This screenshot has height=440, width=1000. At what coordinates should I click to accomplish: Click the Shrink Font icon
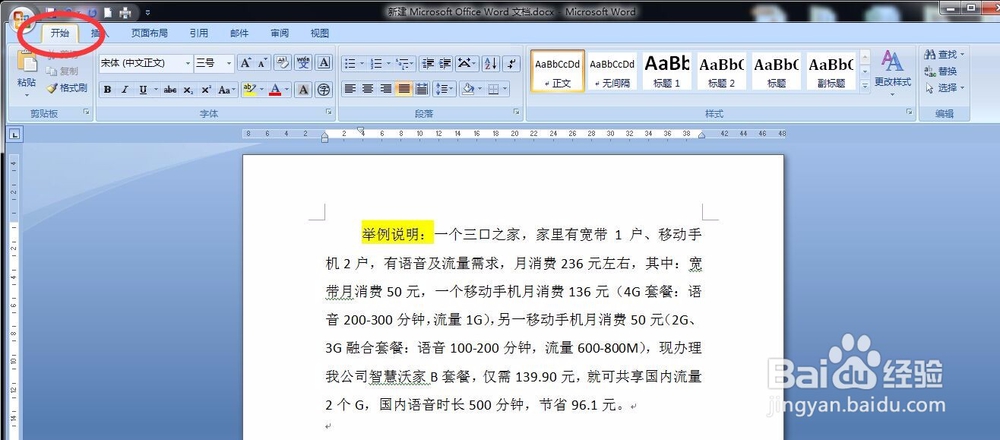(x=263, y=63)
